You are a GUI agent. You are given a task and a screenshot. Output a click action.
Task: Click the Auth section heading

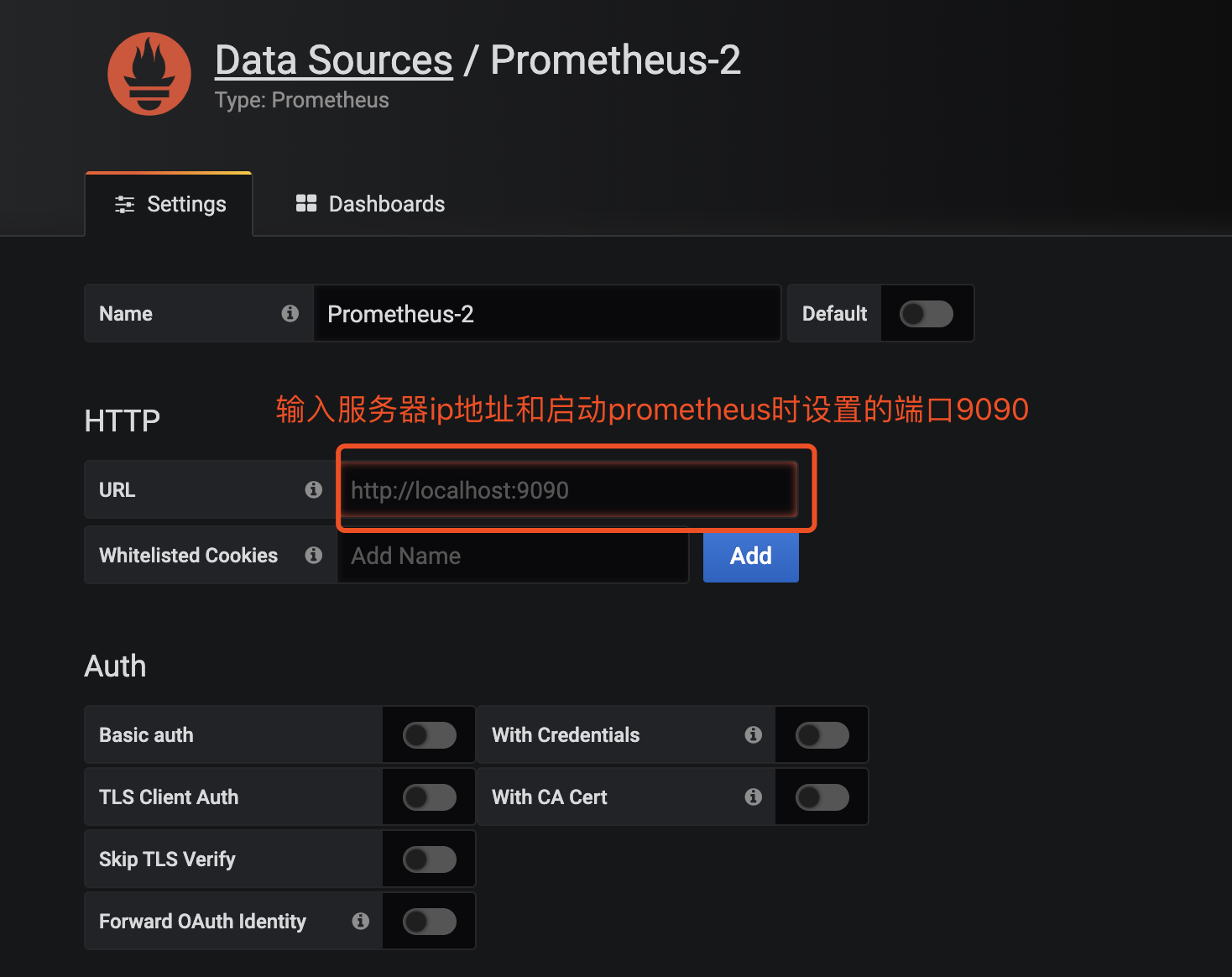(x=116, y=666)
